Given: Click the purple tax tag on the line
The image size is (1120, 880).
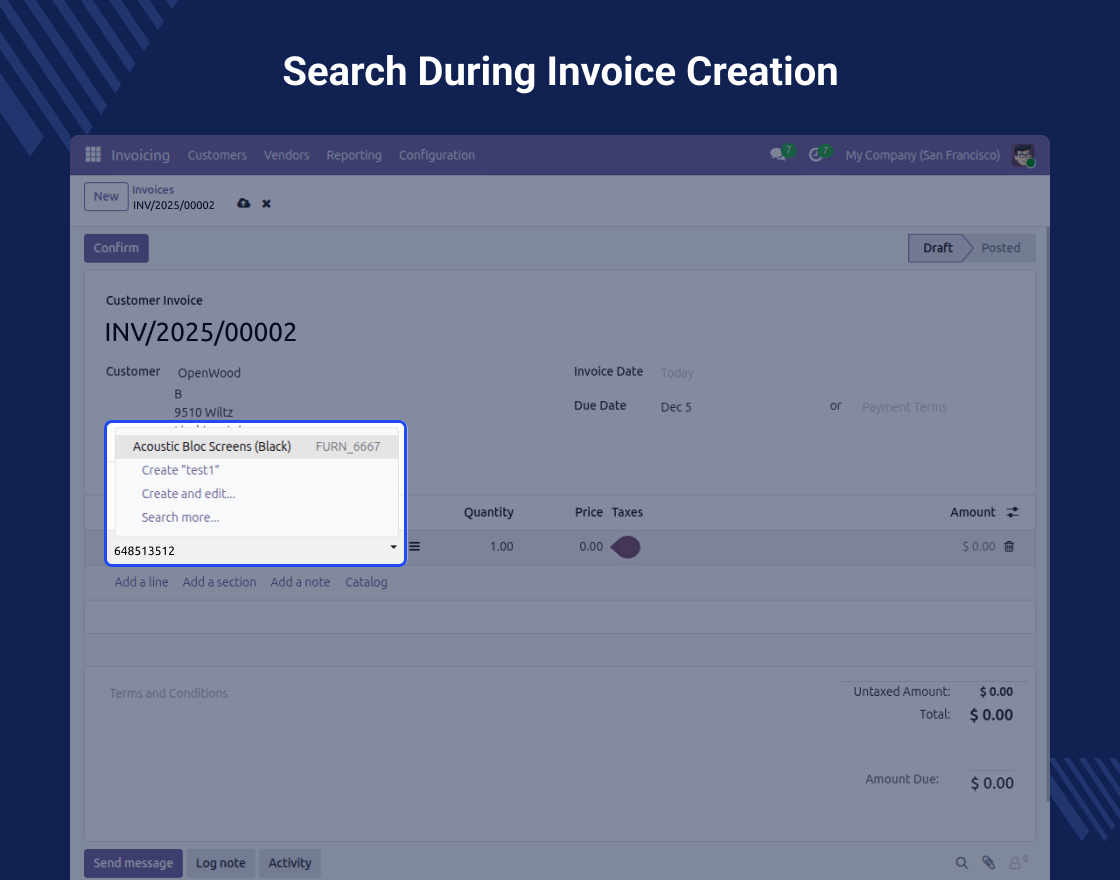Looking at the screenshot, I should (626, 547).
